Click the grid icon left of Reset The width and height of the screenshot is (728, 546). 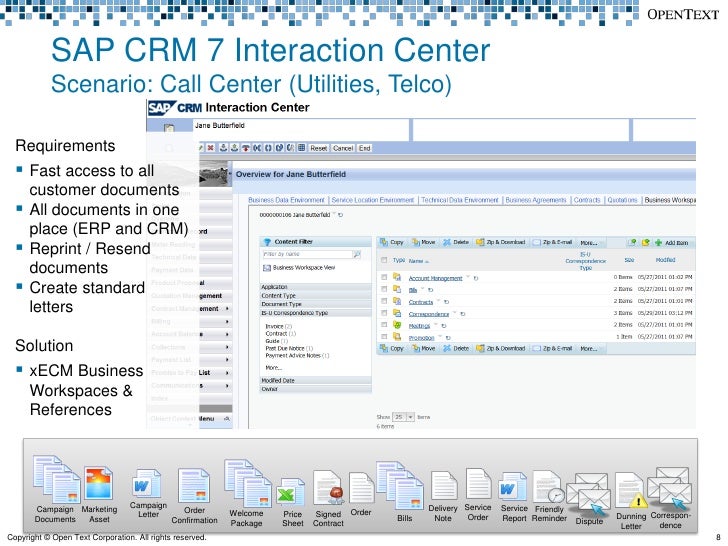coord(302,148)
